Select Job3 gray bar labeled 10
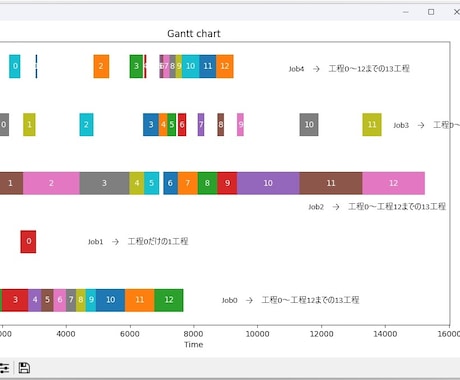This screenshot has height=380, width=460. (x=309, y=125)
